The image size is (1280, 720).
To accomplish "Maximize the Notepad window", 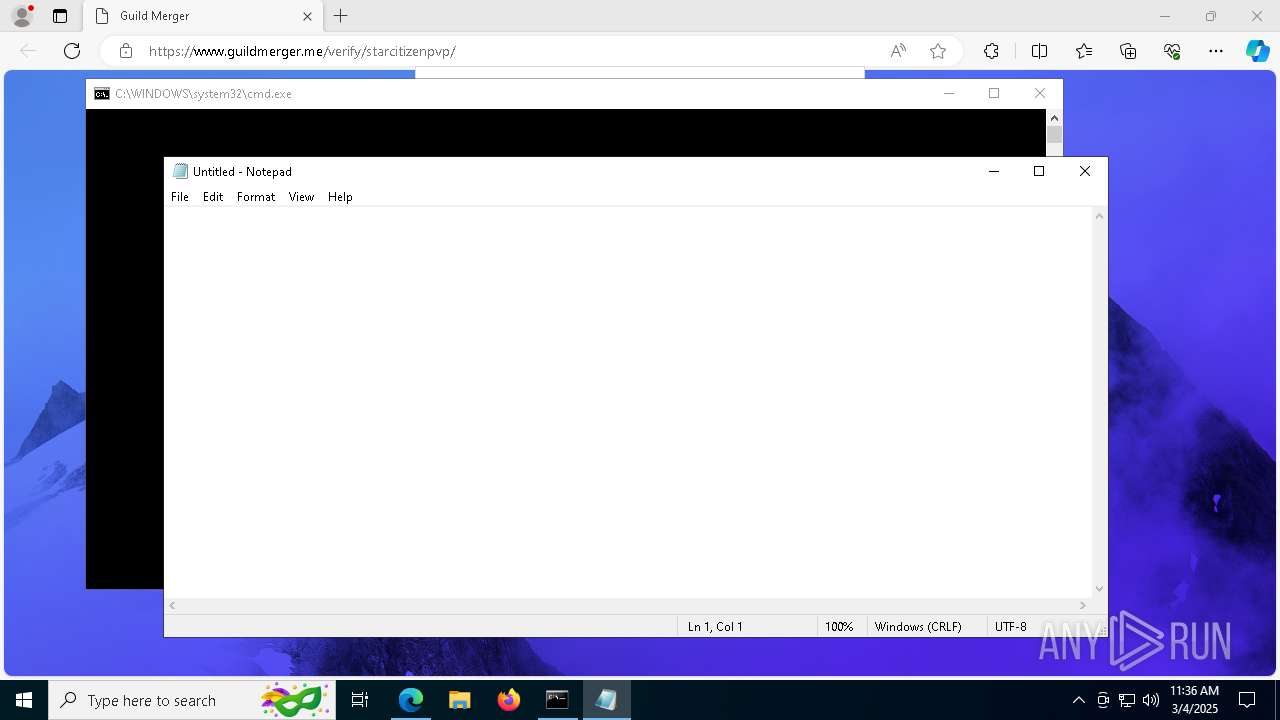I will tap(1039, 171).
